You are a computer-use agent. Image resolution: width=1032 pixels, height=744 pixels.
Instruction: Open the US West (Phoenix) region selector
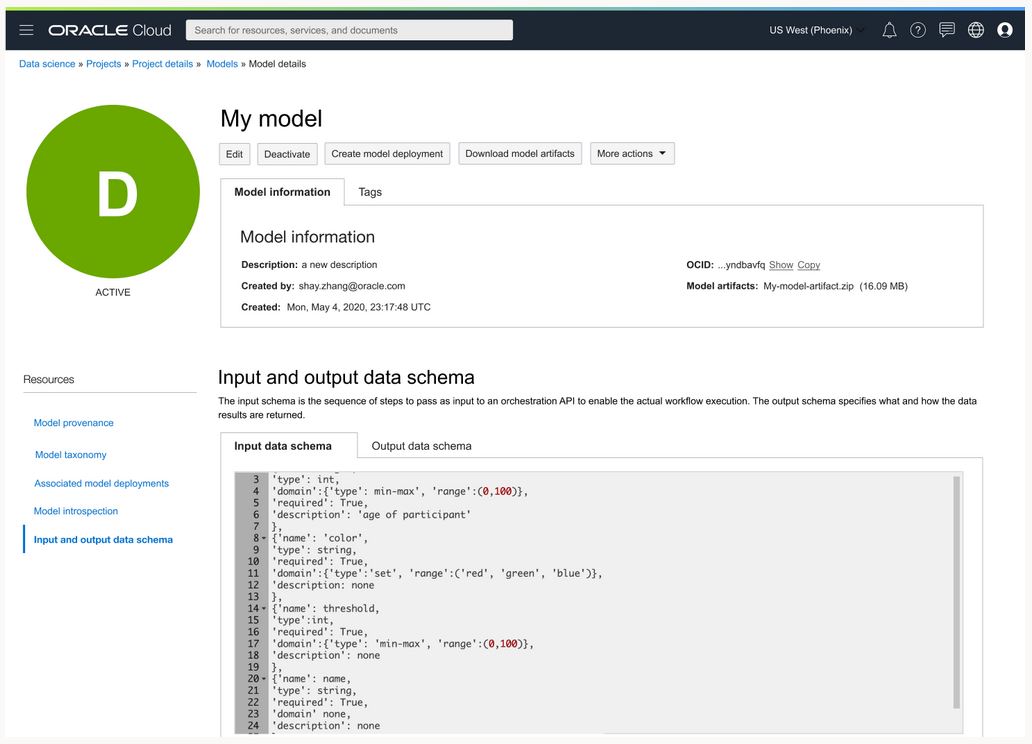[x=814, y=30]
